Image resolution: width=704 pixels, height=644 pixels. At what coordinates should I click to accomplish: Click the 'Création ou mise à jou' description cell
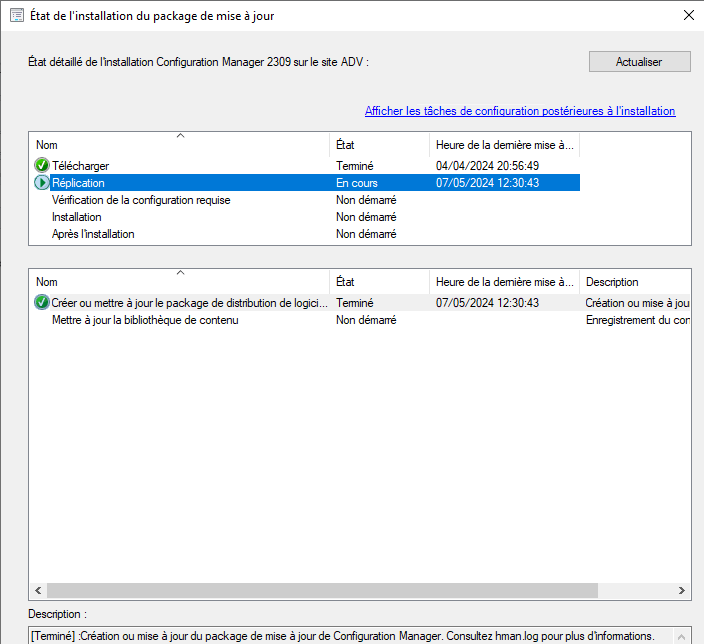point(638,303)
